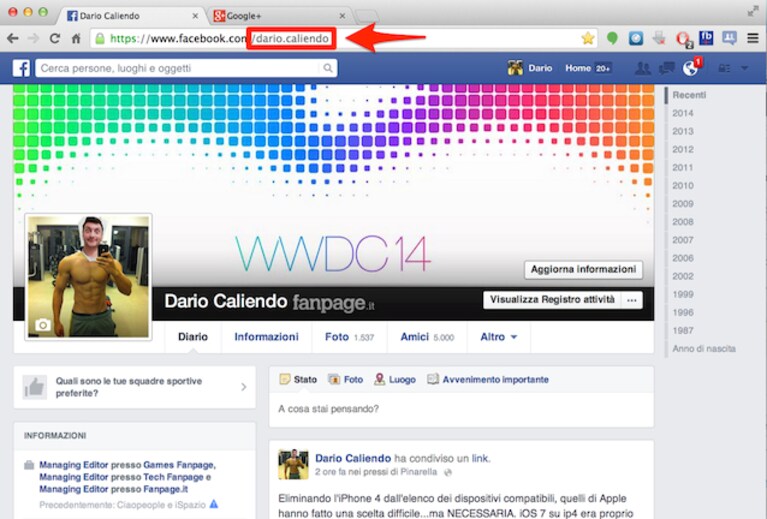Go to Home in the blue bar
This screenshot has height=519, width=767.
click(x=578, y=68)
